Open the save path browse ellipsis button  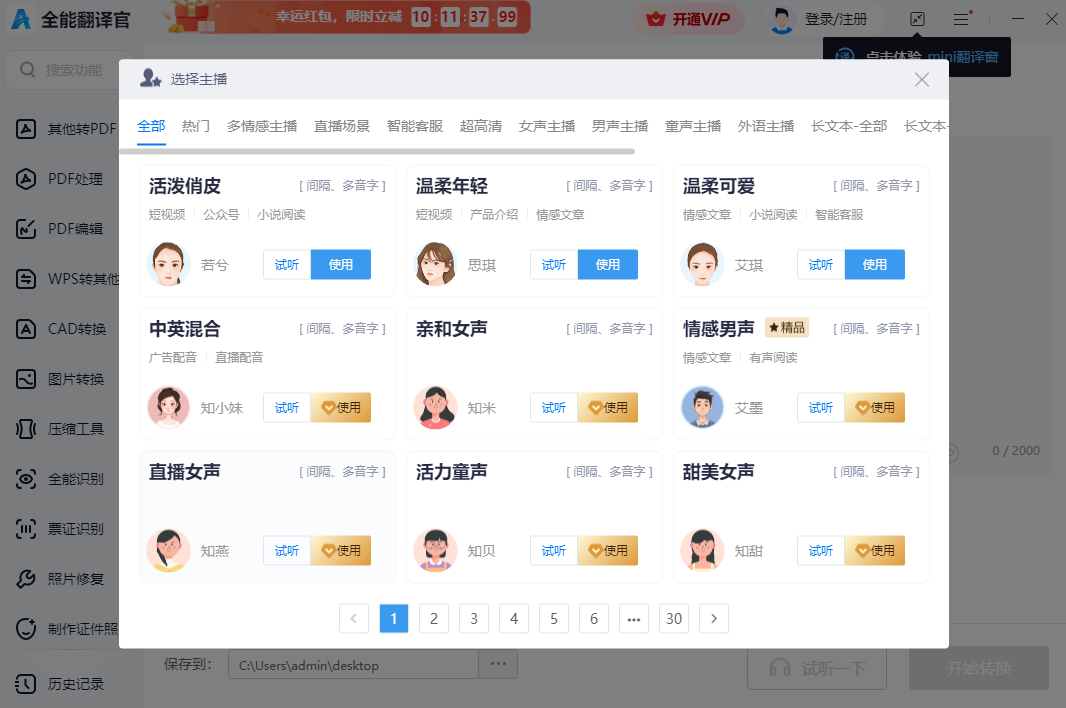498,663
